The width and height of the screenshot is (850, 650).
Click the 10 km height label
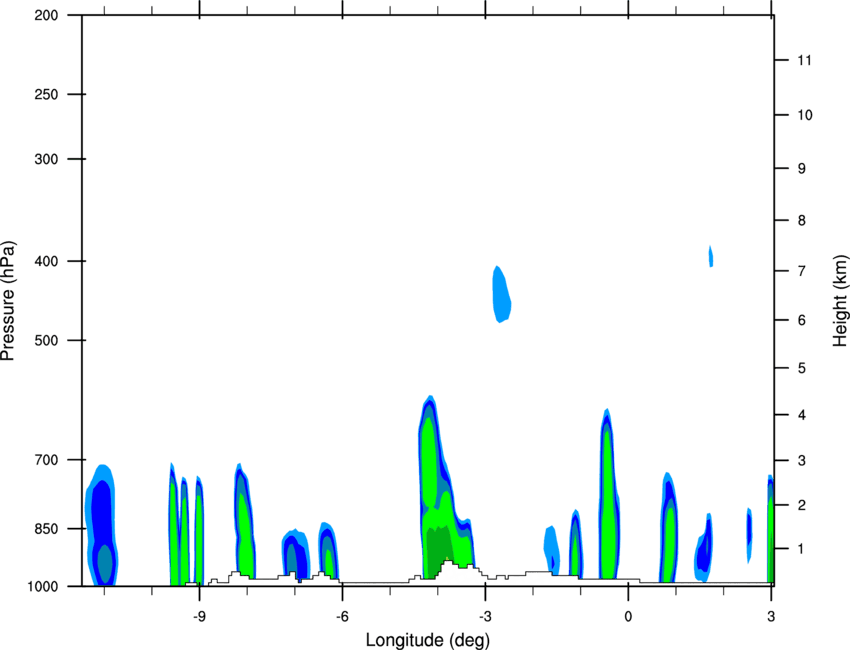(x=804, y=115)
